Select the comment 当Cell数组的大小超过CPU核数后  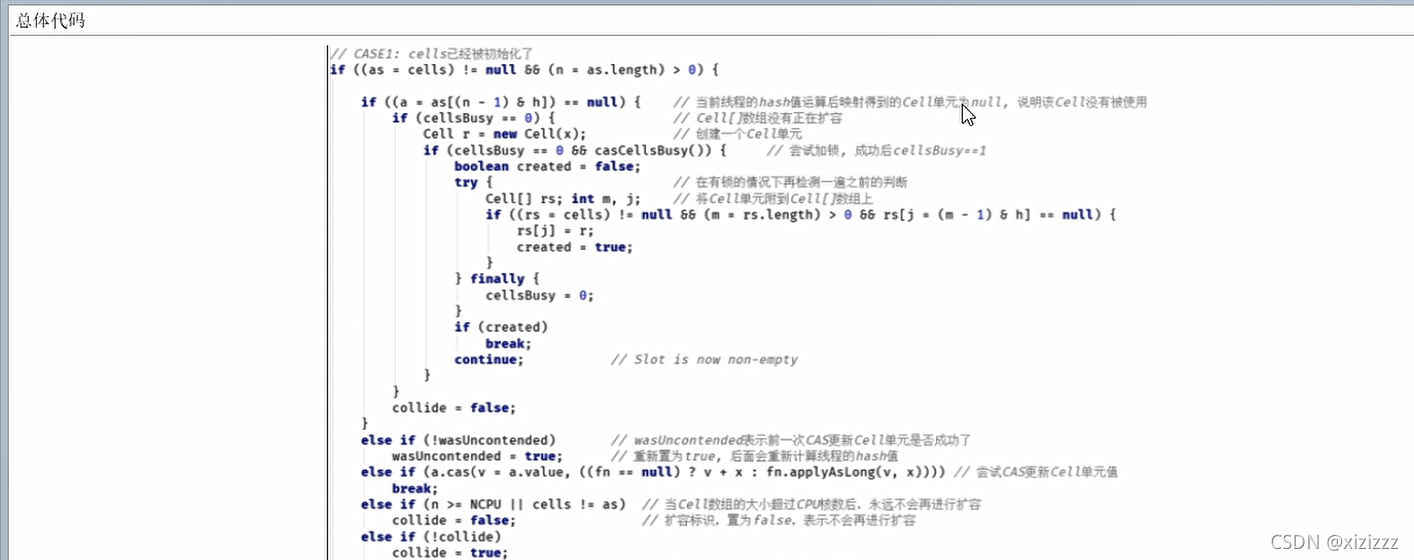tap(811, 504)
